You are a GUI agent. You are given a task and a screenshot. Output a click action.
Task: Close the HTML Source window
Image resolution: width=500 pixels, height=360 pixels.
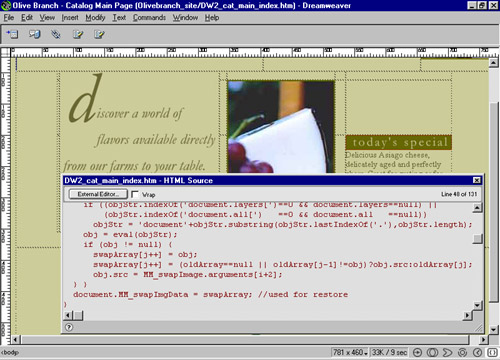[477, 180]
